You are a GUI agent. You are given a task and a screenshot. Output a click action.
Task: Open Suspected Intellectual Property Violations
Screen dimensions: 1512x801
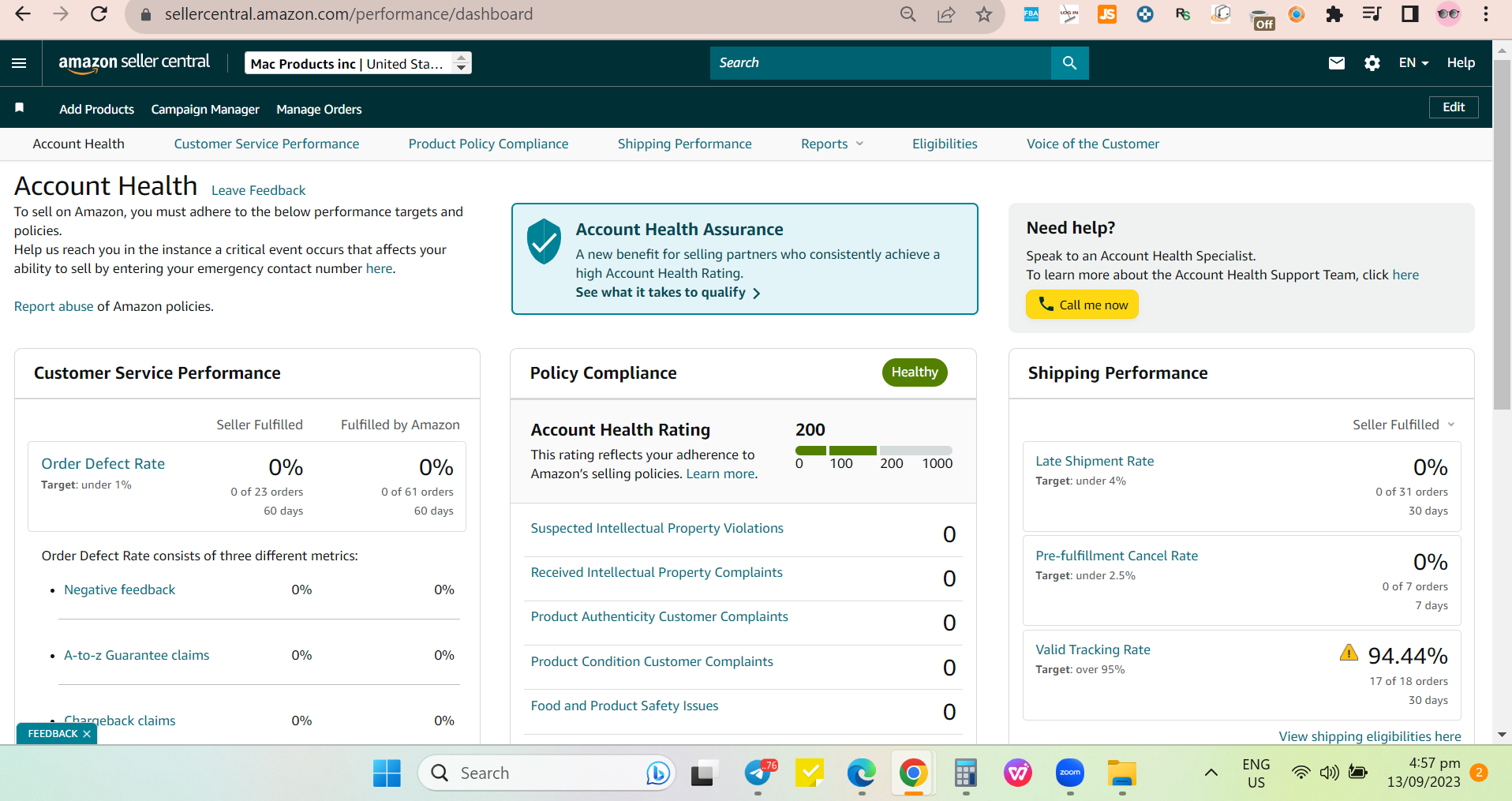coord(657,528)
